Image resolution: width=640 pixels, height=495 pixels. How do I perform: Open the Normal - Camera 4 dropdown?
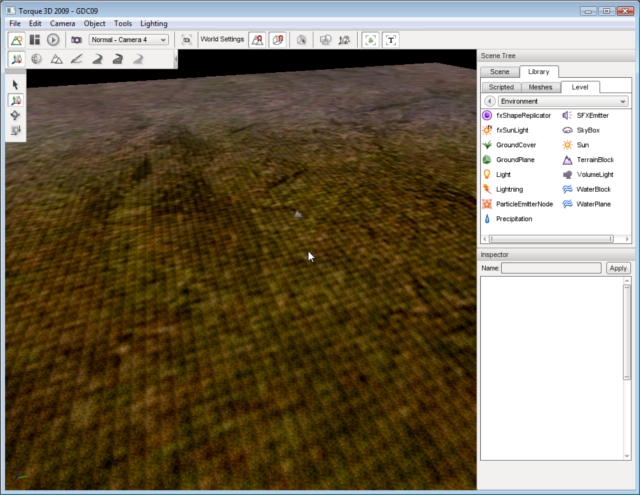(129, 39)
